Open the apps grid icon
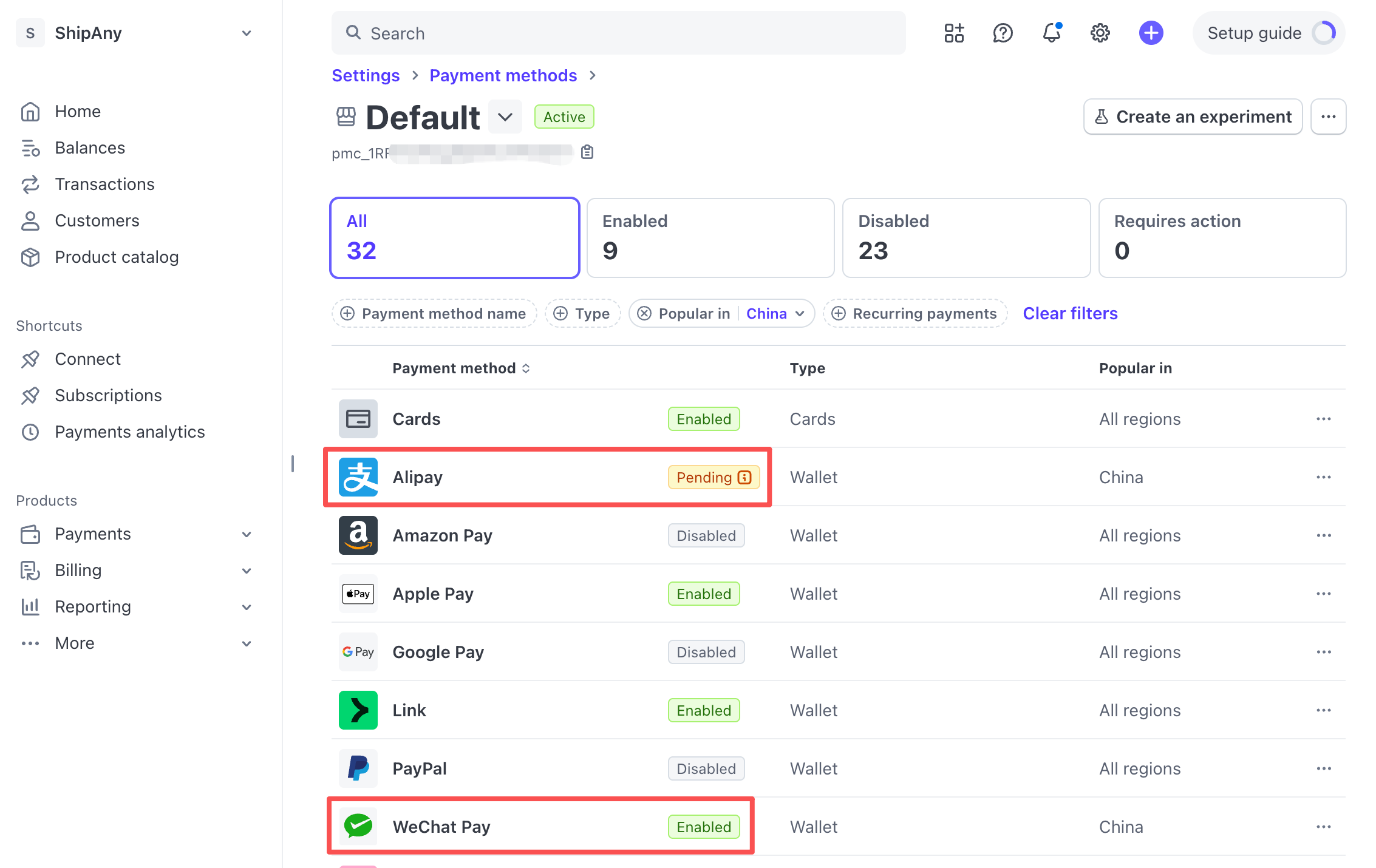Viewport: 1376px width, 868px height. click(x=954, y=33)
